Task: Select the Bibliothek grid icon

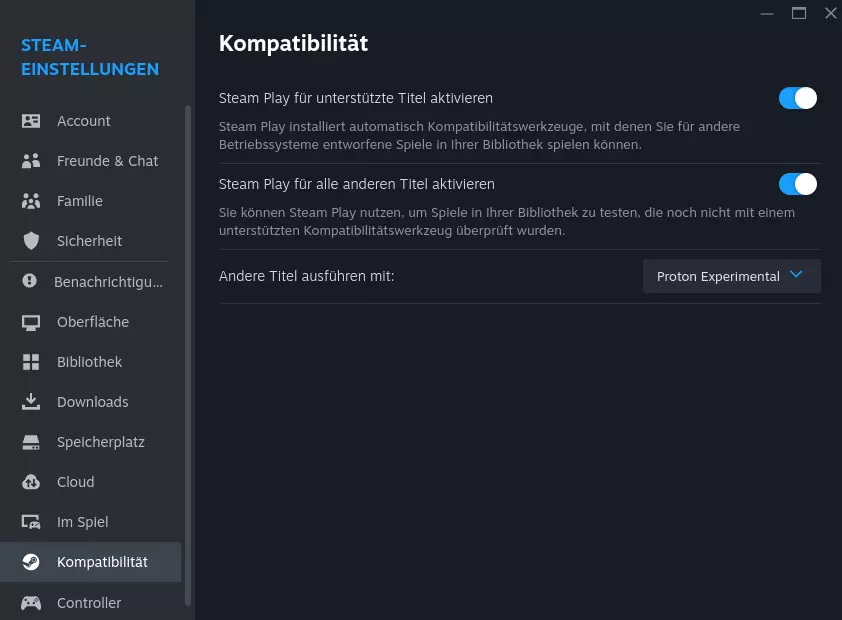Action: point(31,362)
